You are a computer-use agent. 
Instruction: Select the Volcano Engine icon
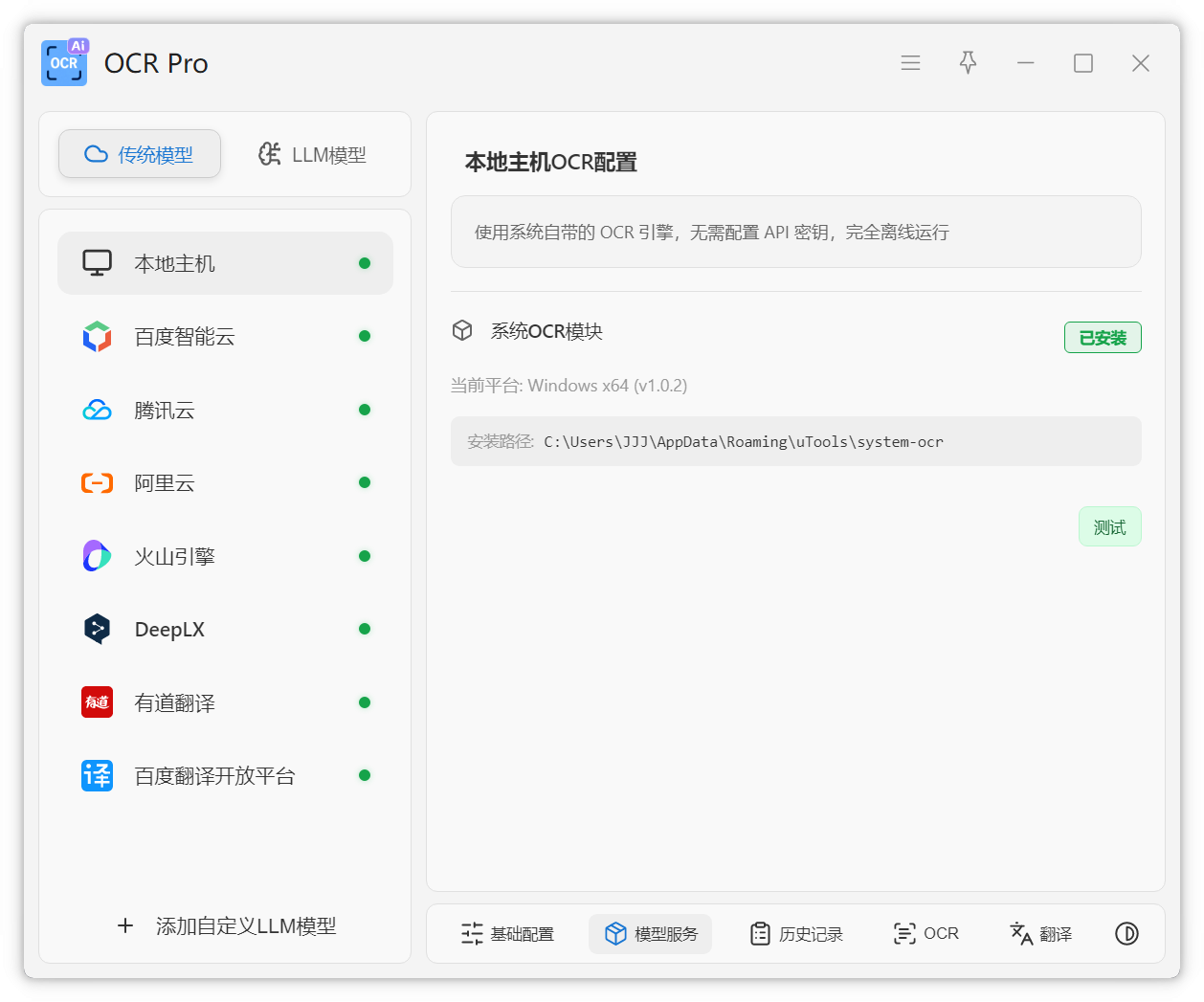(x=97, y=556)
